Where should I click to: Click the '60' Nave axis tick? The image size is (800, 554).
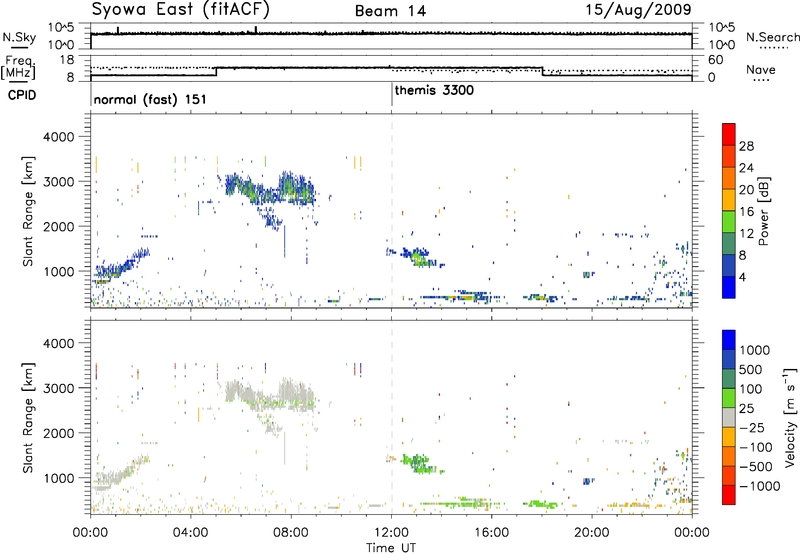pos(716,60)
